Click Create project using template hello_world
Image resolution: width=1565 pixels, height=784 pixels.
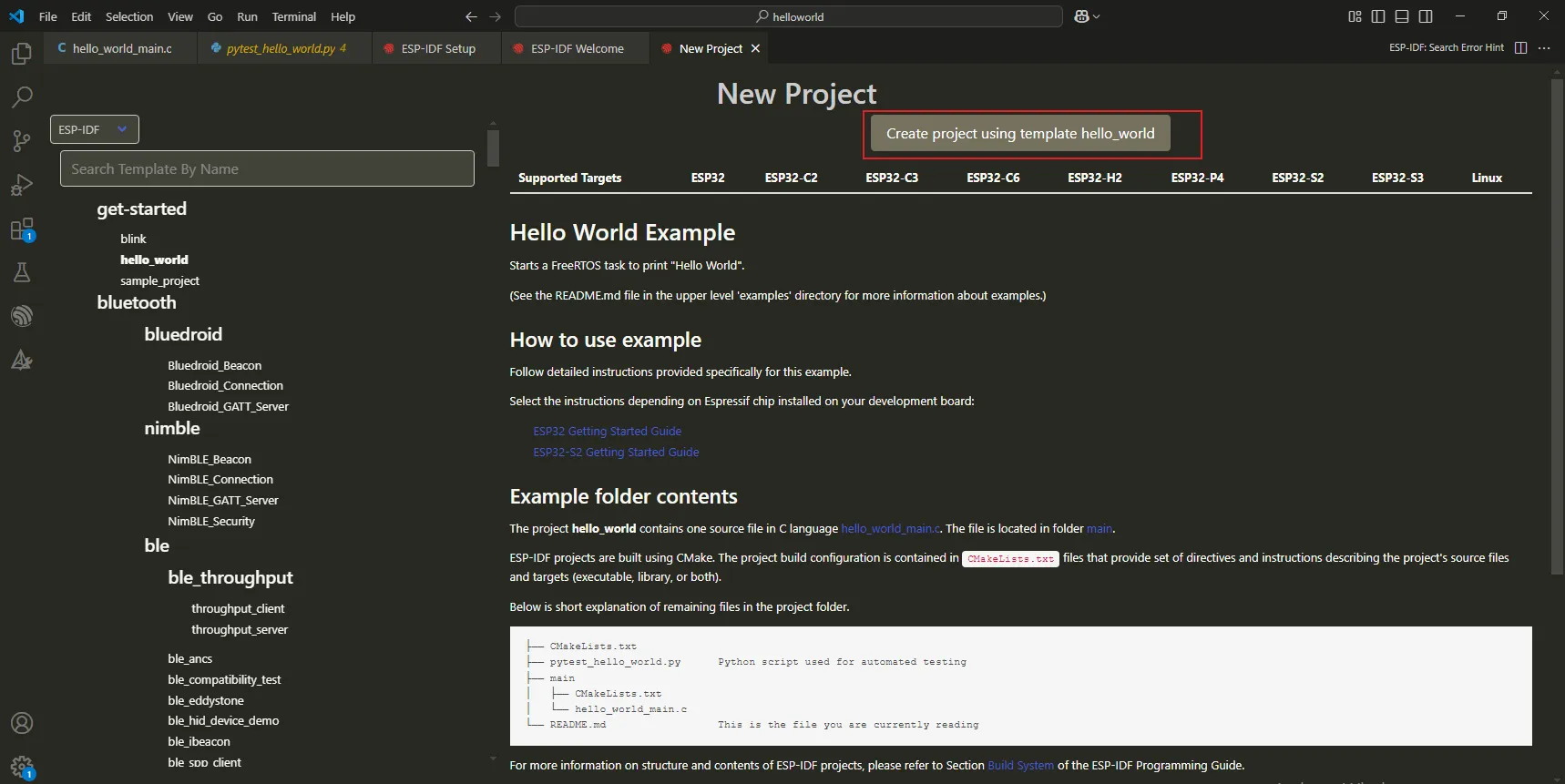[x=1020, y=134]
